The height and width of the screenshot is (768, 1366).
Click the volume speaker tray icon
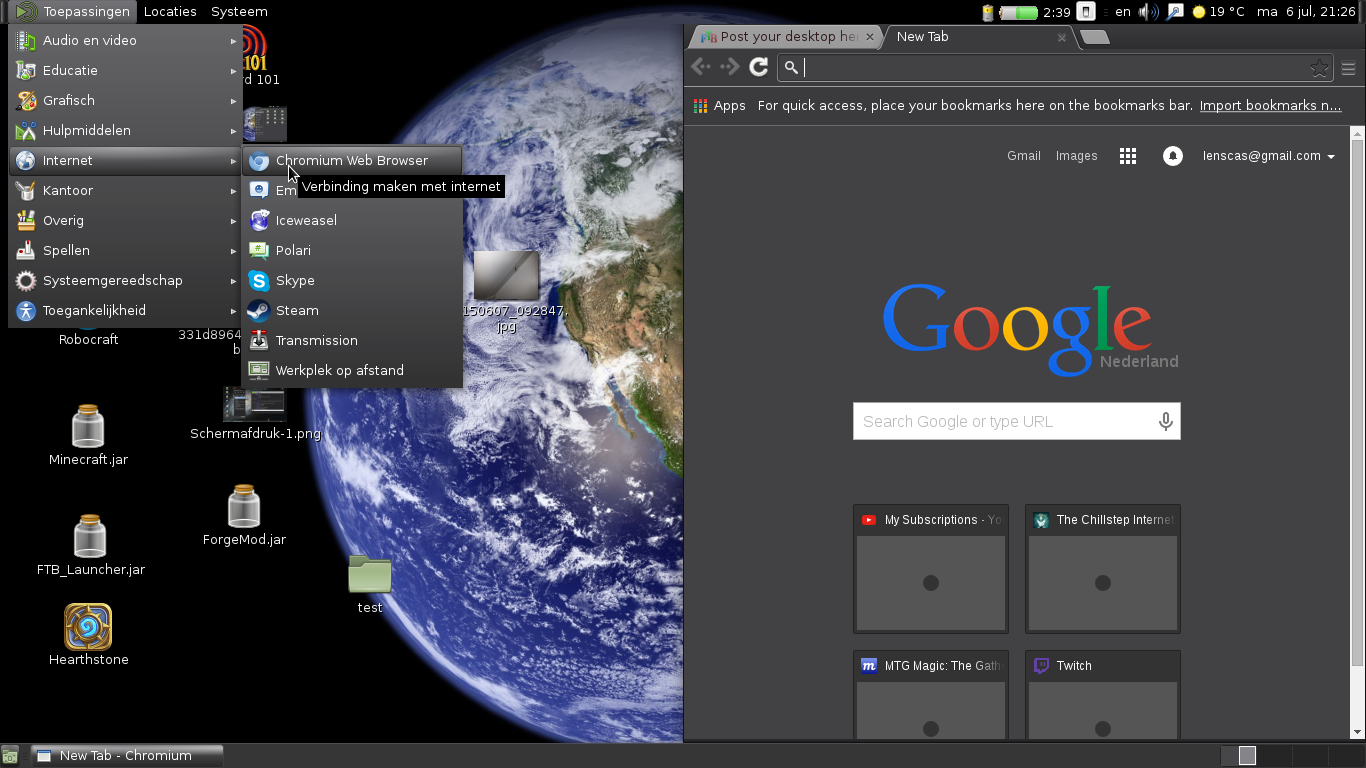(x=1148, y=12)
